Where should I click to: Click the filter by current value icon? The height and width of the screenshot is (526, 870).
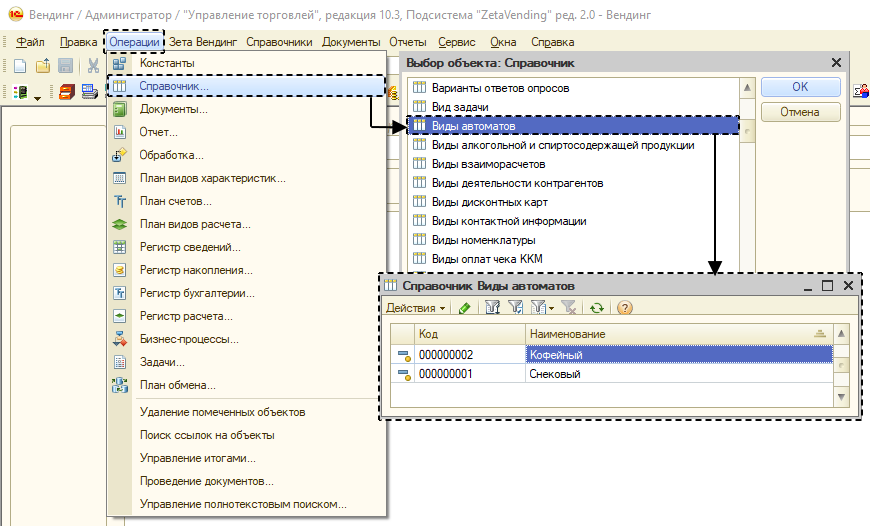point(515,307)
